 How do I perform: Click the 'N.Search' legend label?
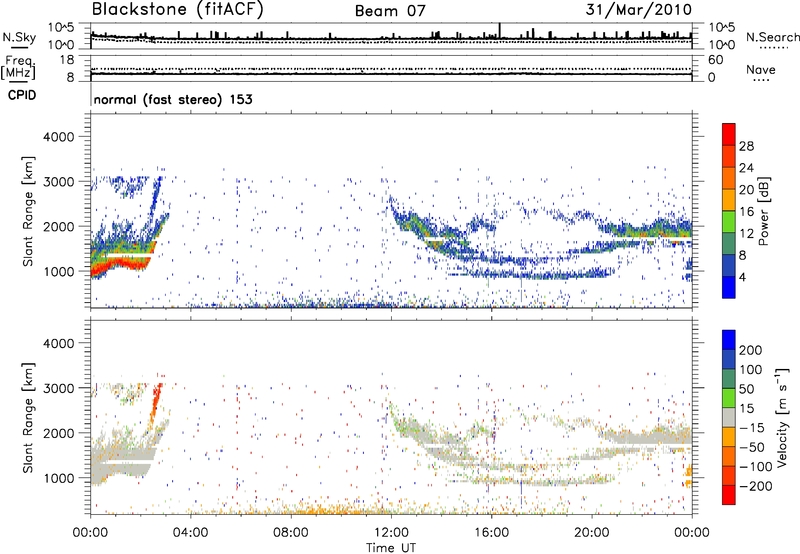point(772,37)
